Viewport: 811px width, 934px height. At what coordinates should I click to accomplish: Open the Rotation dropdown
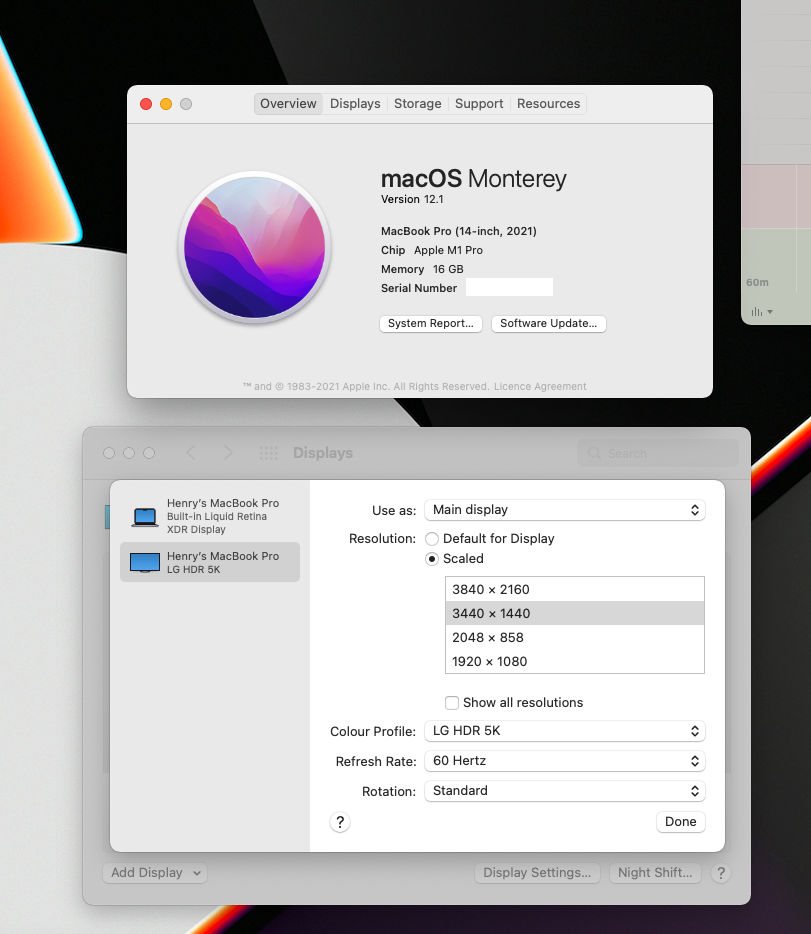pyautogui.click(x=564, y=791)
